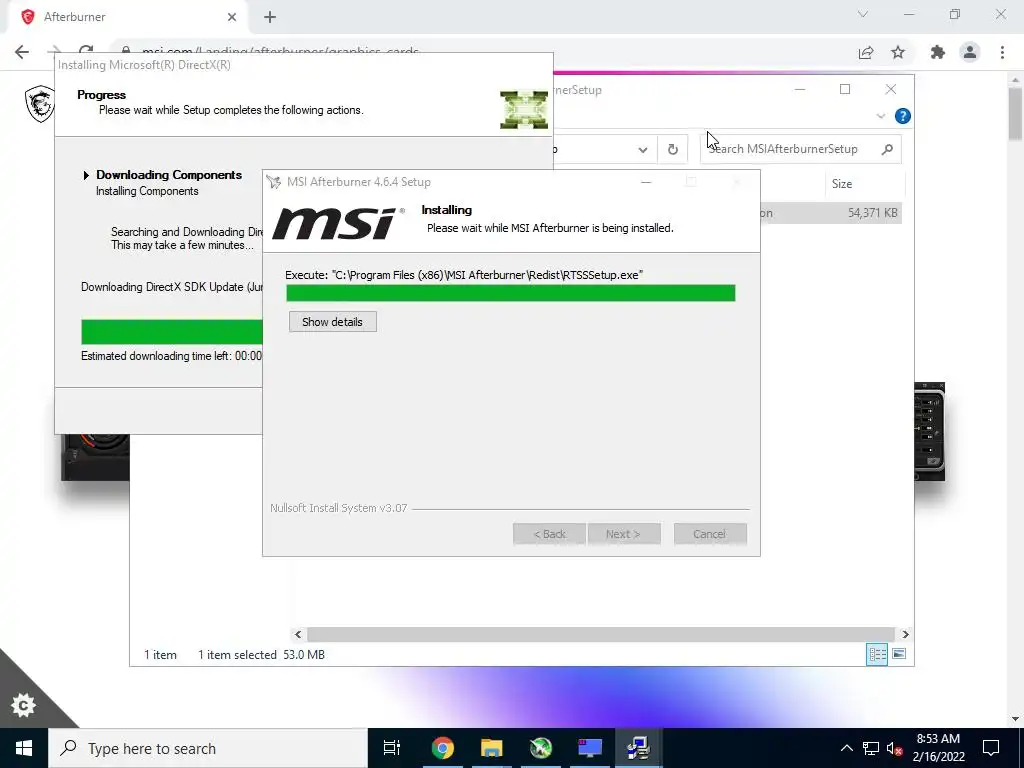Click the Explorer horizontal scrollbar track
Screen dimensions: 1024x768
[601, 634]
